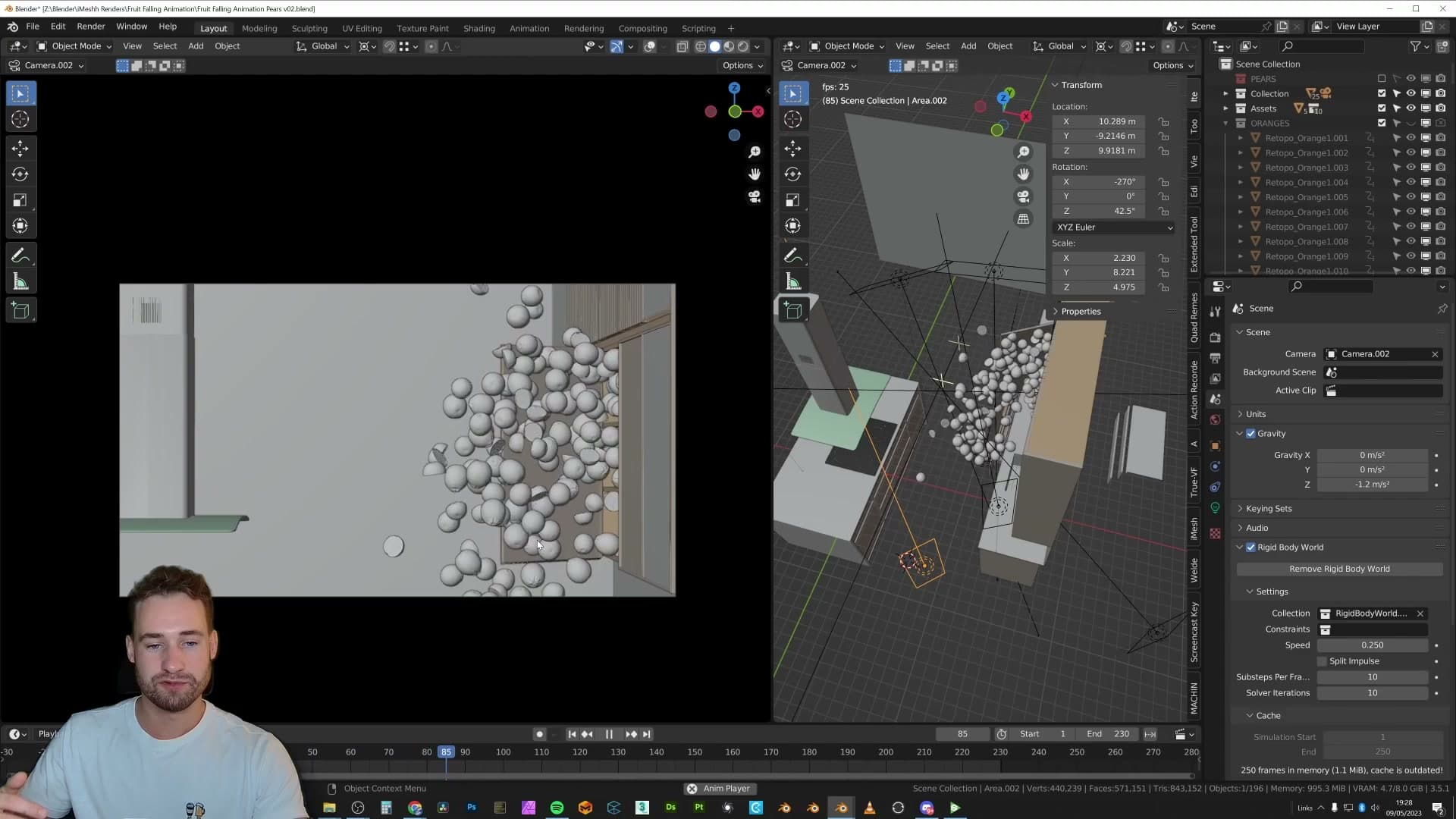Screen dimensions: 1456x819
Task: Select Add Cube tool in left viewport
Action: 20,310
